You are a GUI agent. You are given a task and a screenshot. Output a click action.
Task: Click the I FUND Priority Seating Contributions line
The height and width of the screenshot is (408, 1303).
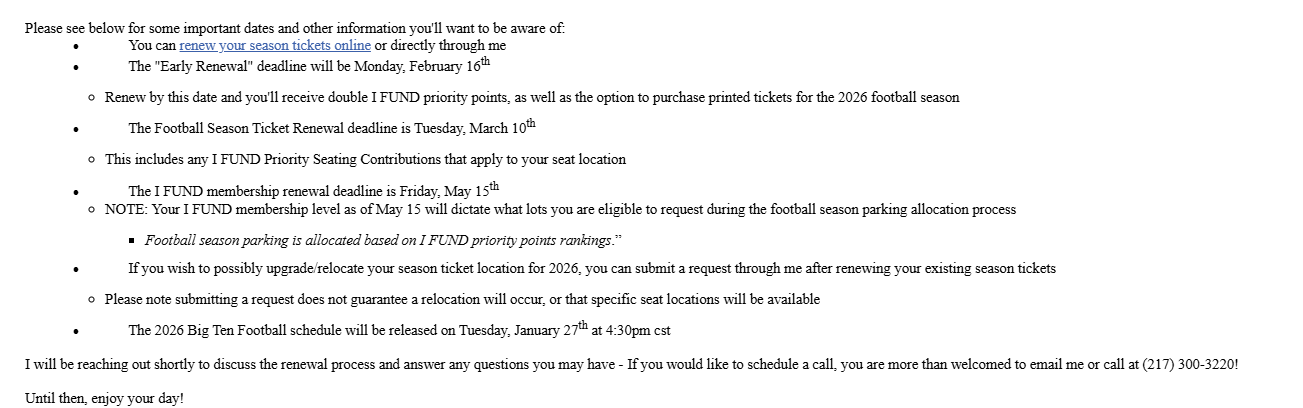point(365,159)
